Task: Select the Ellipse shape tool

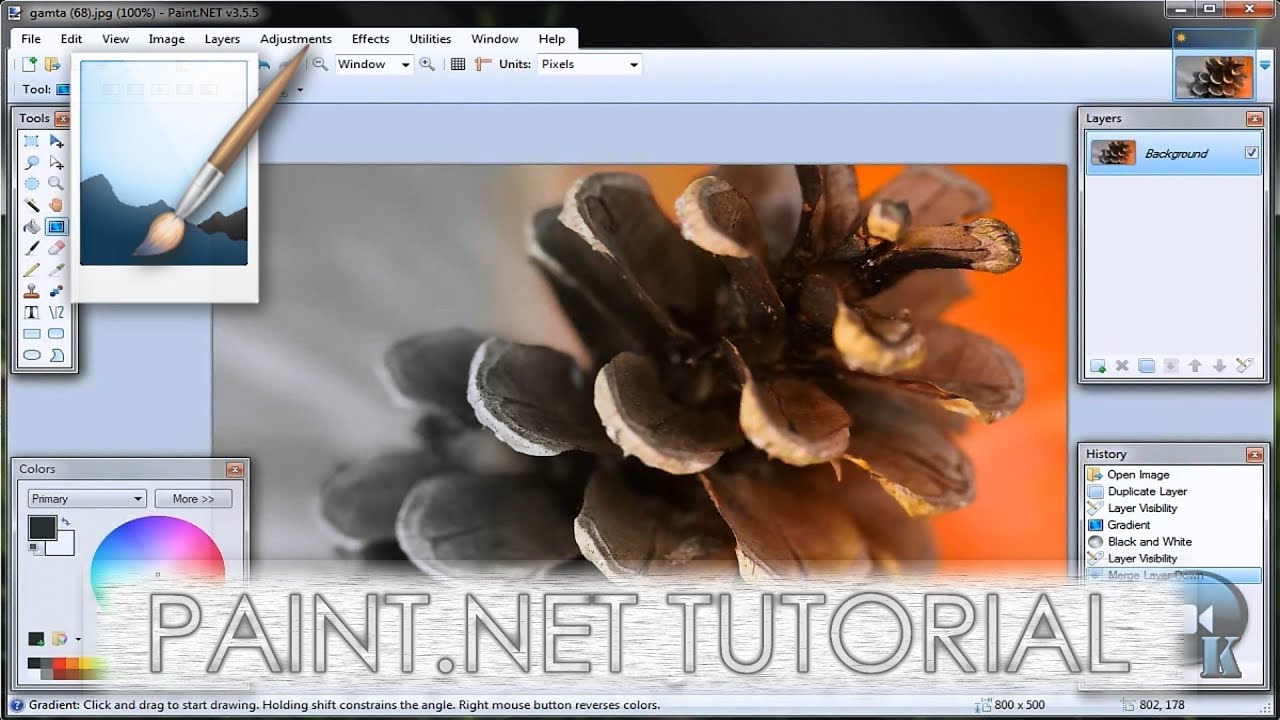Action: point(31,354)
